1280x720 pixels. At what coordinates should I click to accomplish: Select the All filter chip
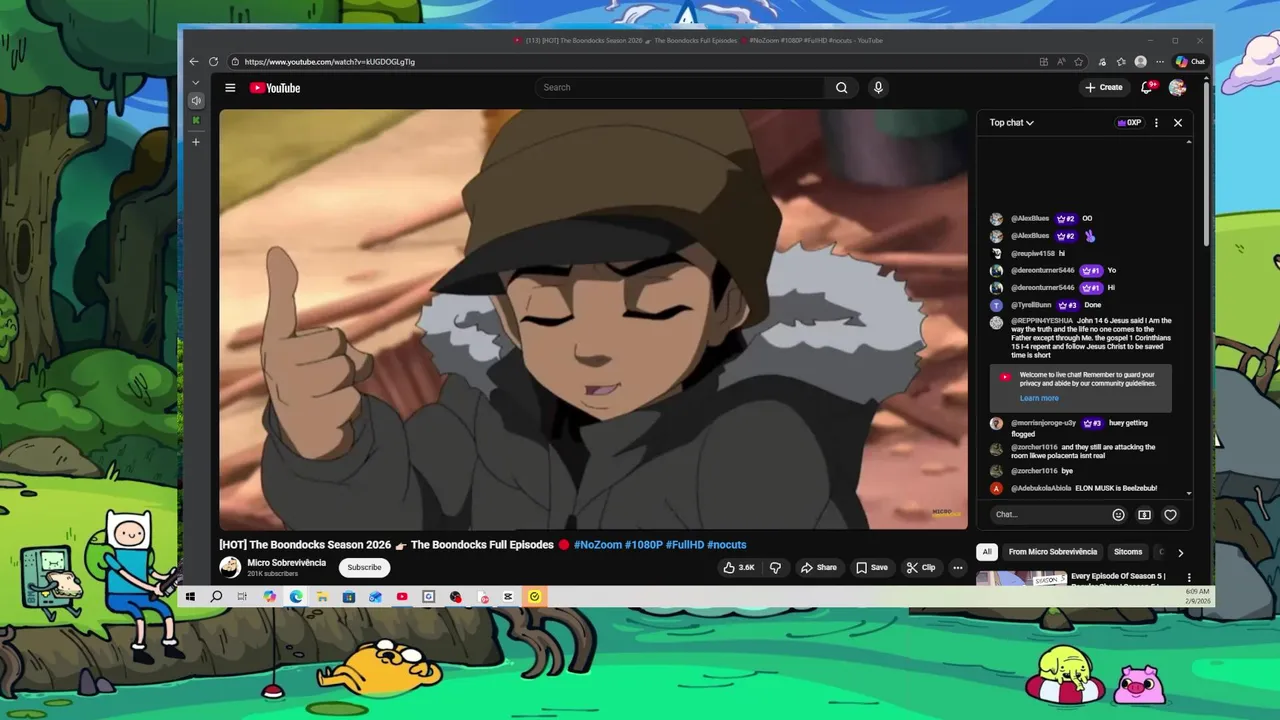(987, 552)
